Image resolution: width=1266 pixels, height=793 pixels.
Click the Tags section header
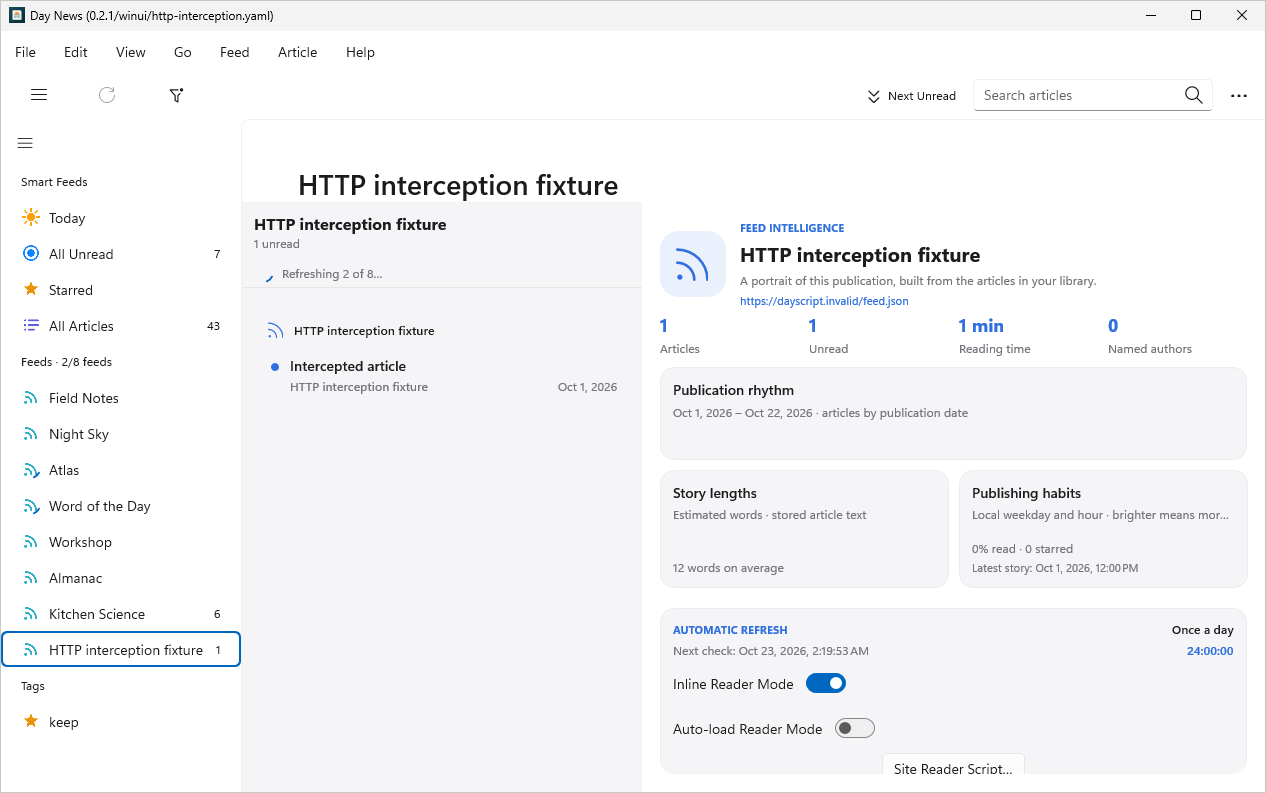(x=33, y=686)
